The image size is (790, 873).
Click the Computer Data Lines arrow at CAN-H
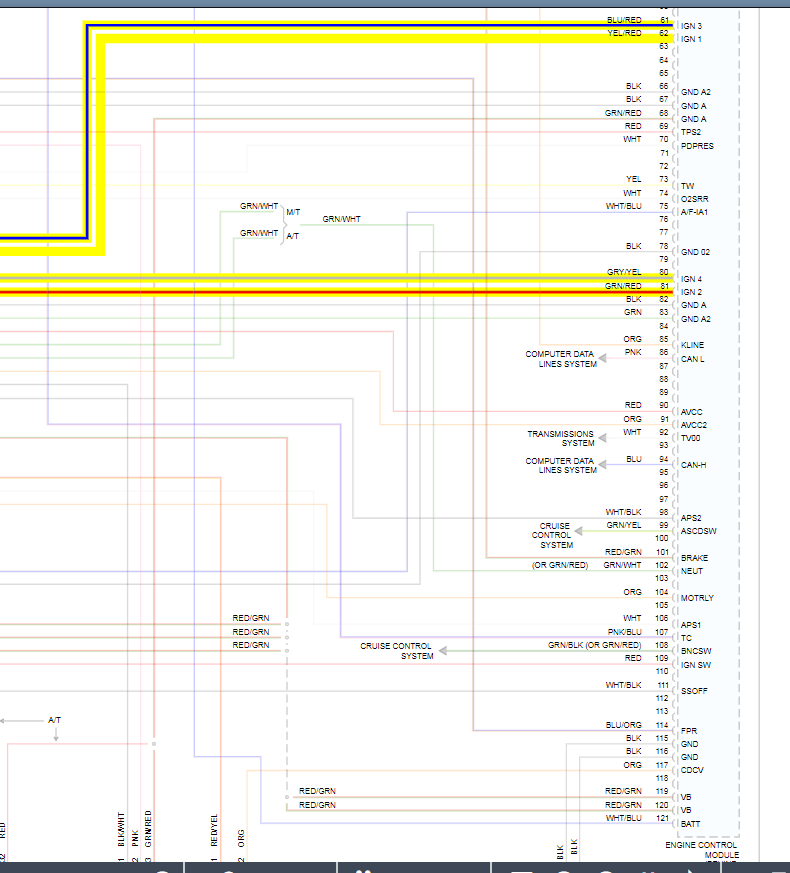pos(602,465)
